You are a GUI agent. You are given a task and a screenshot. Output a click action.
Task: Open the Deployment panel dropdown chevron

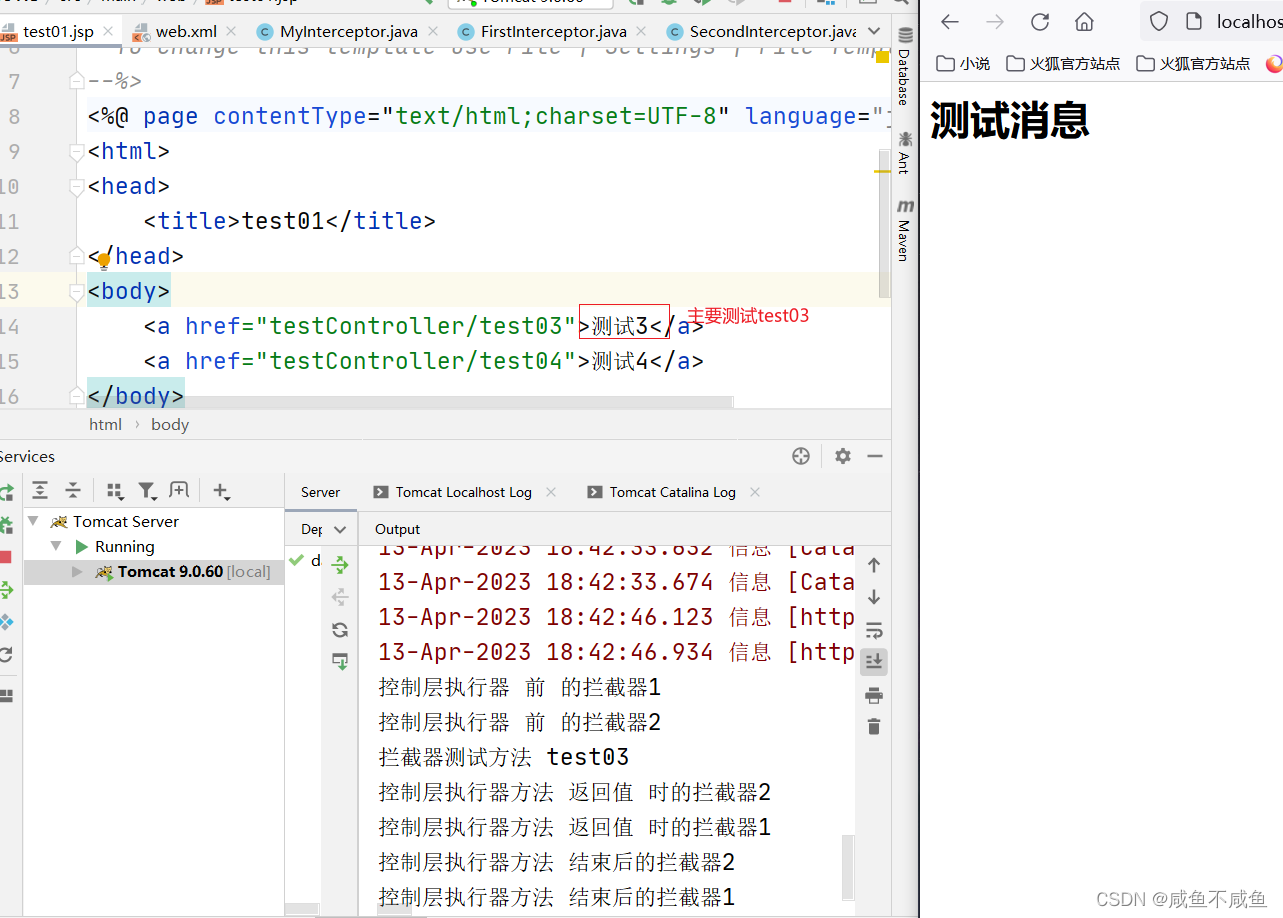coord(340,530)
